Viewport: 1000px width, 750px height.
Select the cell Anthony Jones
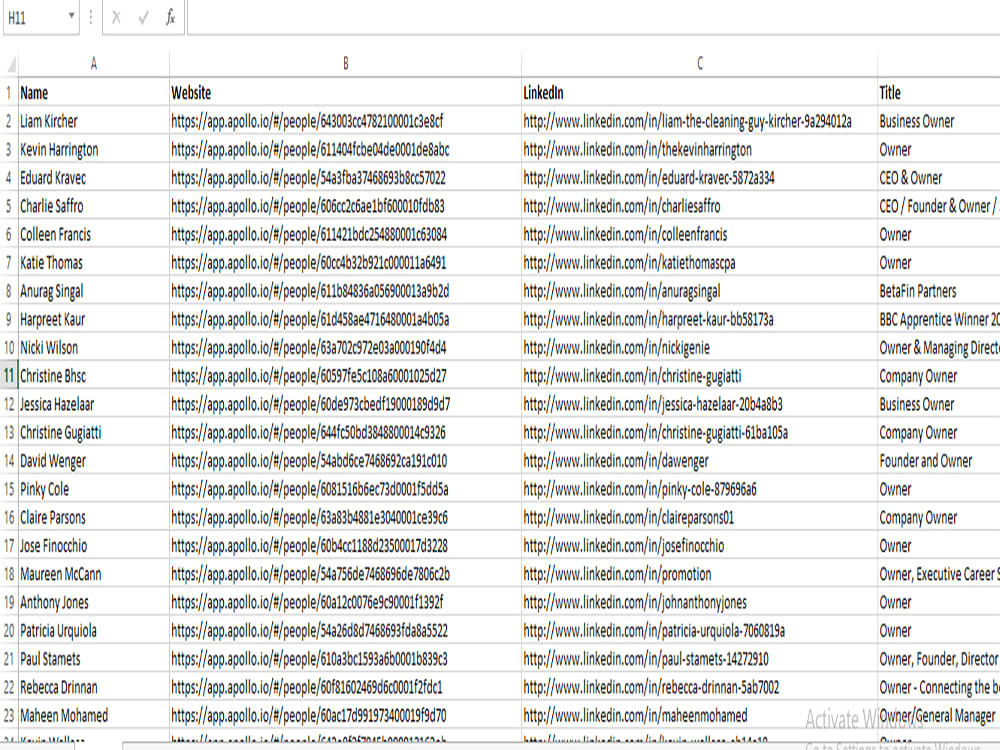coord(94,602)
